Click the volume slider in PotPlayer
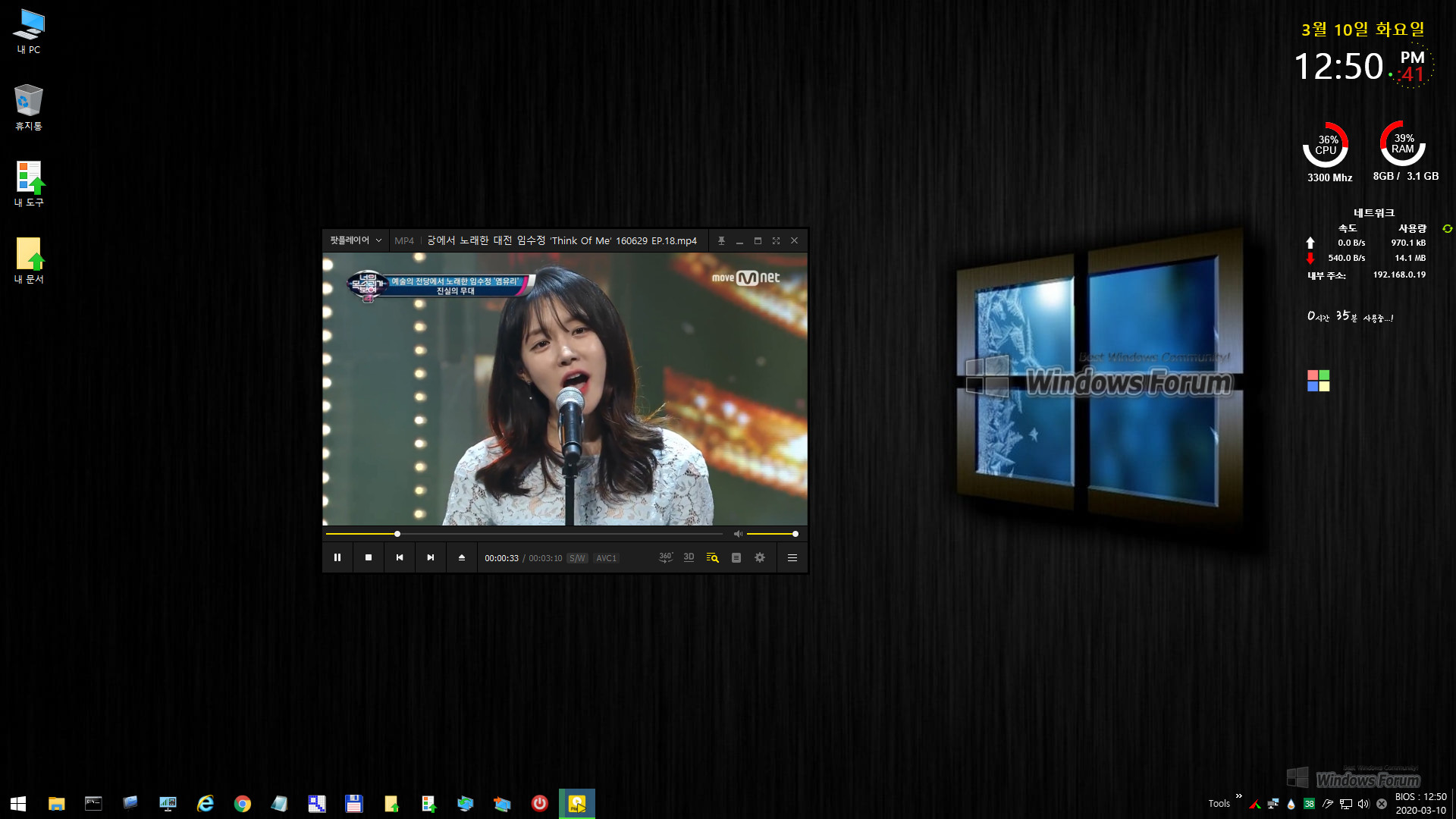Viewport: 1456px width, 819px height. pos(771,534)
